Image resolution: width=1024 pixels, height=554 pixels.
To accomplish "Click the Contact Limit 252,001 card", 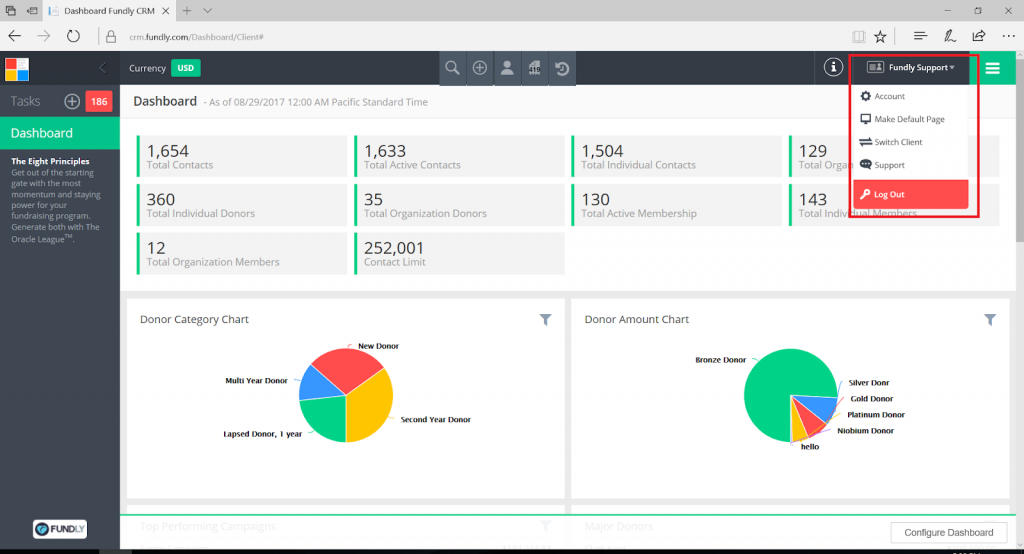I will pyautogui.click(x=459, y=253).
